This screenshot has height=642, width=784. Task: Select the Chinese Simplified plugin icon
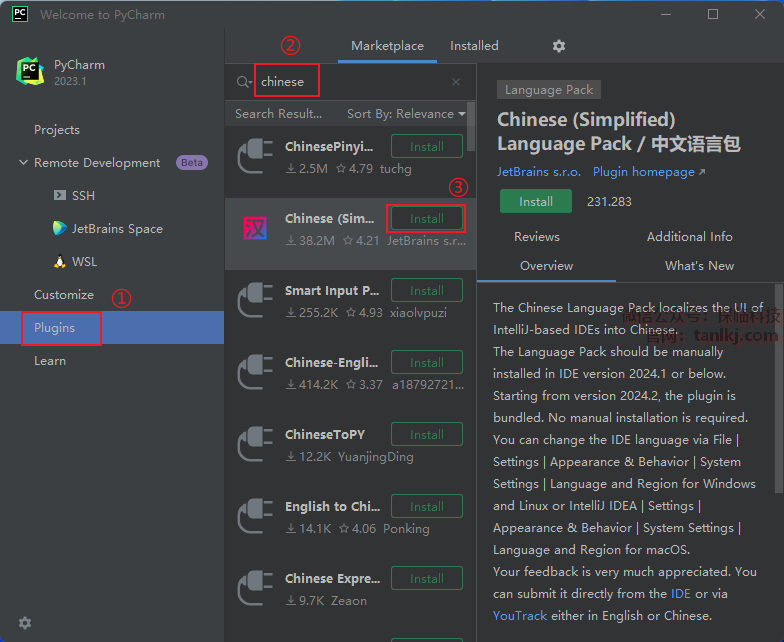(x=256, y=229)
